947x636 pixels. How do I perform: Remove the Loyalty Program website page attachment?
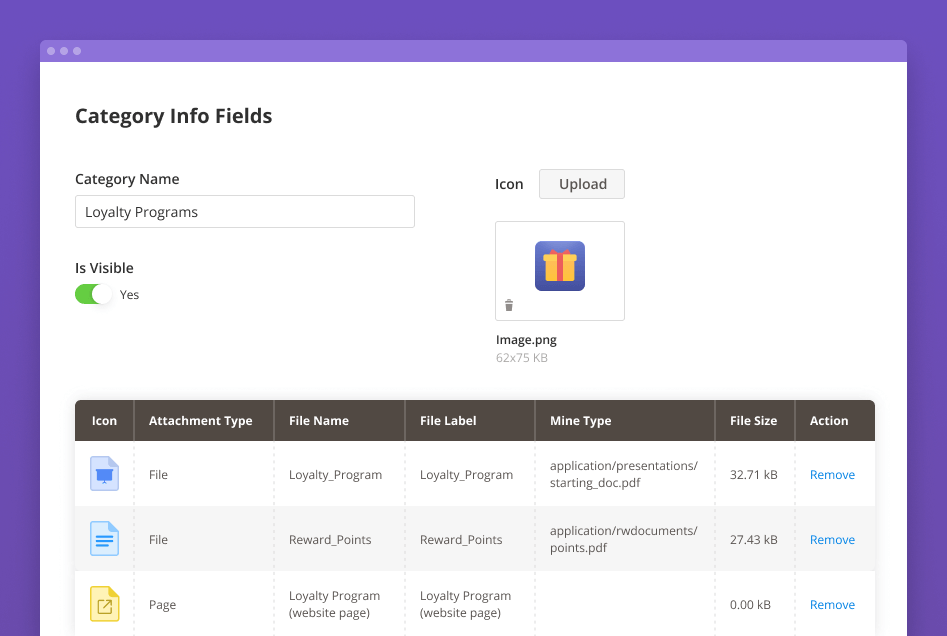tap(832, 604)
